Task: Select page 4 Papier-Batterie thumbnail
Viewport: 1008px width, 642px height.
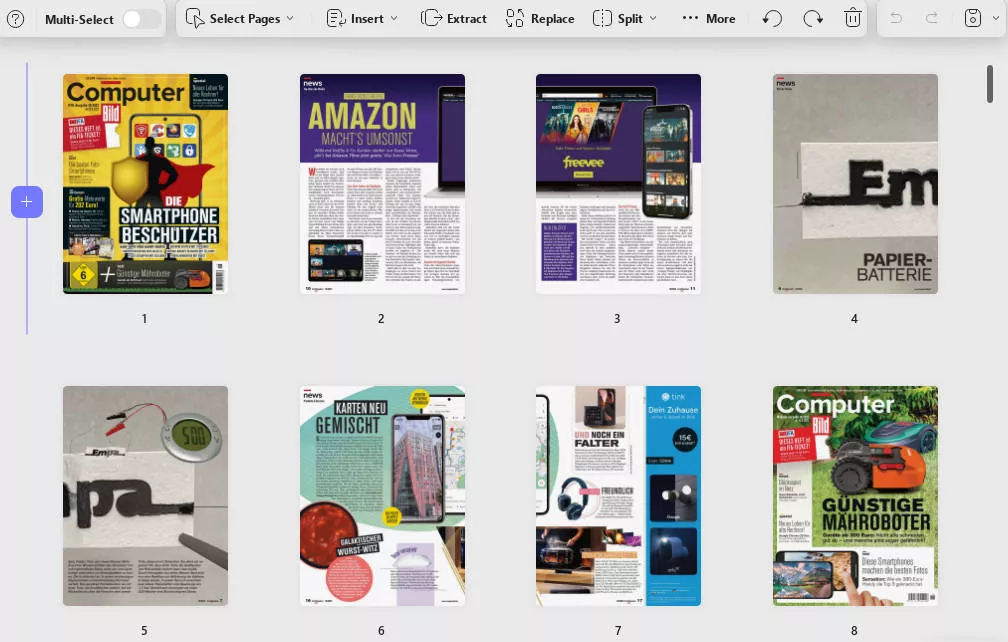Action: [855, 184]
